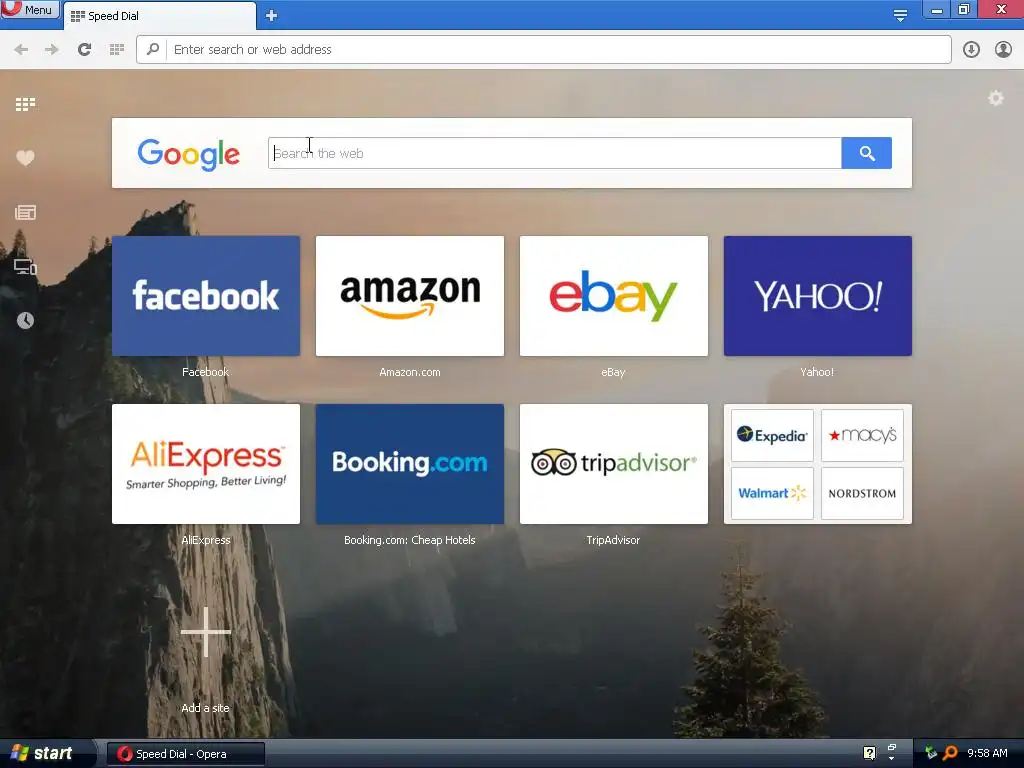
Task: Click the AliExpress label under tile
Action: (206, 540)
